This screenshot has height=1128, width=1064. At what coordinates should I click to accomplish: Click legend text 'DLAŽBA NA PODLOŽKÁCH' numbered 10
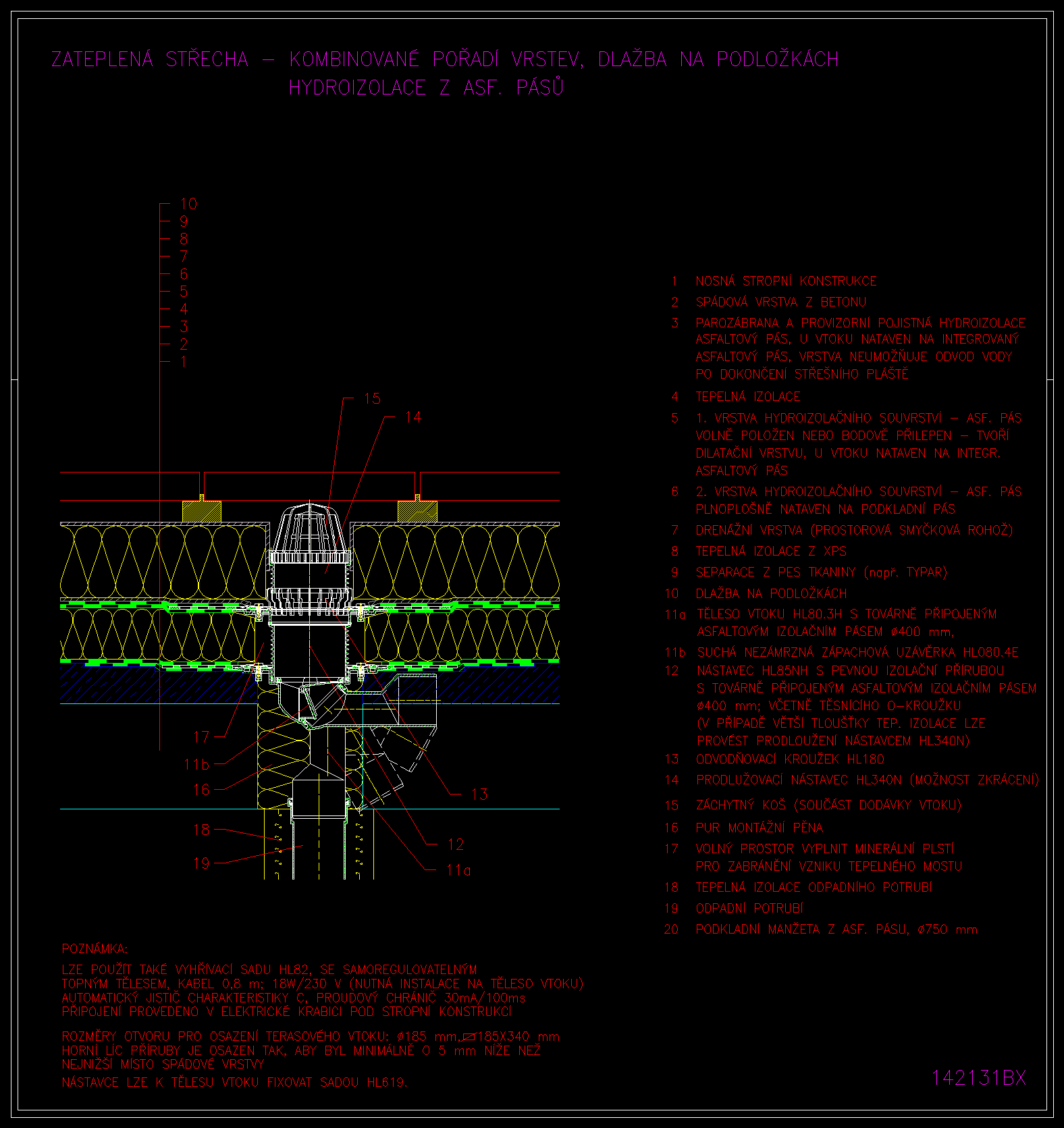(x=771, y=593)
